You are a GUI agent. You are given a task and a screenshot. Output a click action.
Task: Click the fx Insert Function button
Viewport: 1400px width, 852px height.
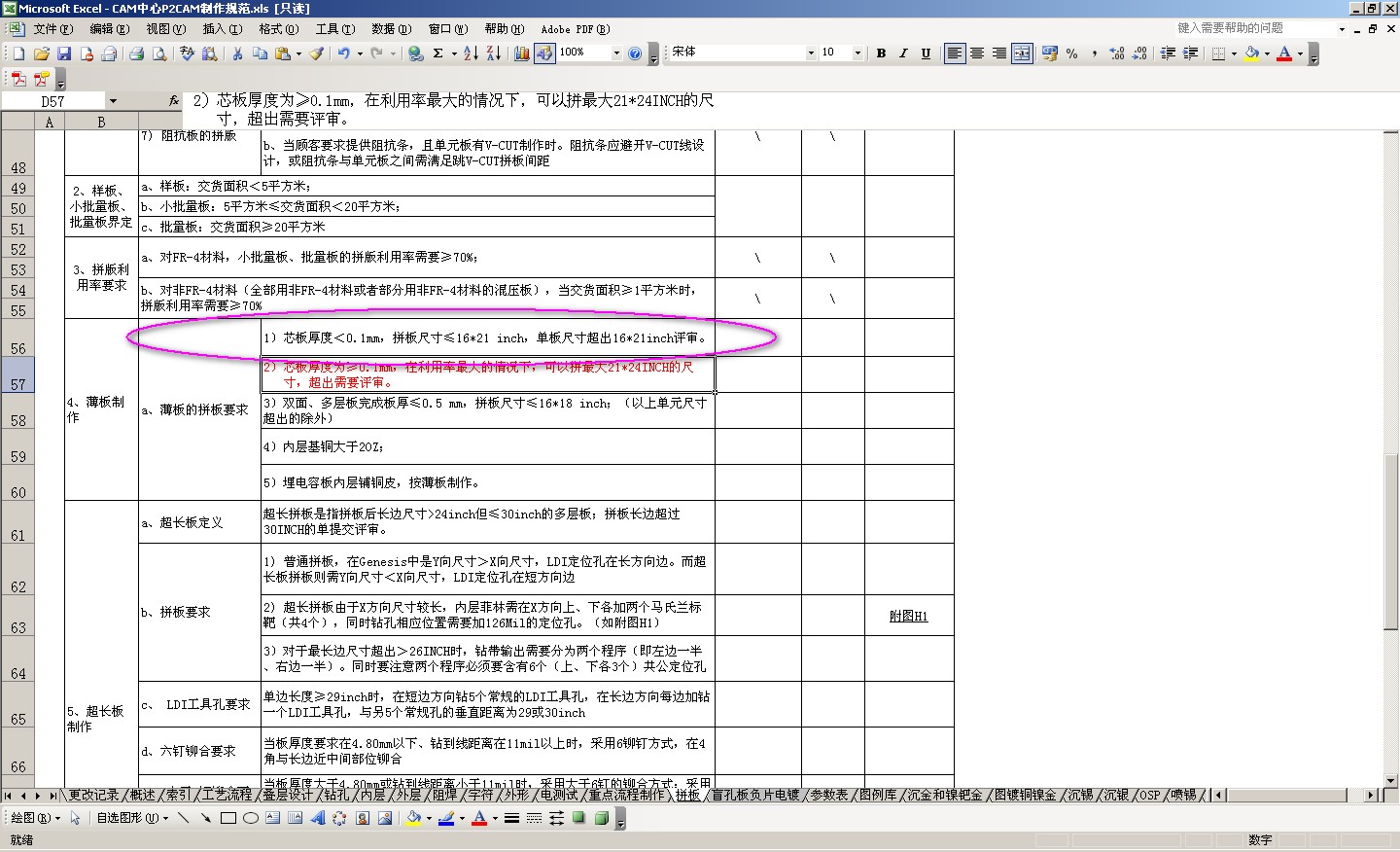(173, 100)
